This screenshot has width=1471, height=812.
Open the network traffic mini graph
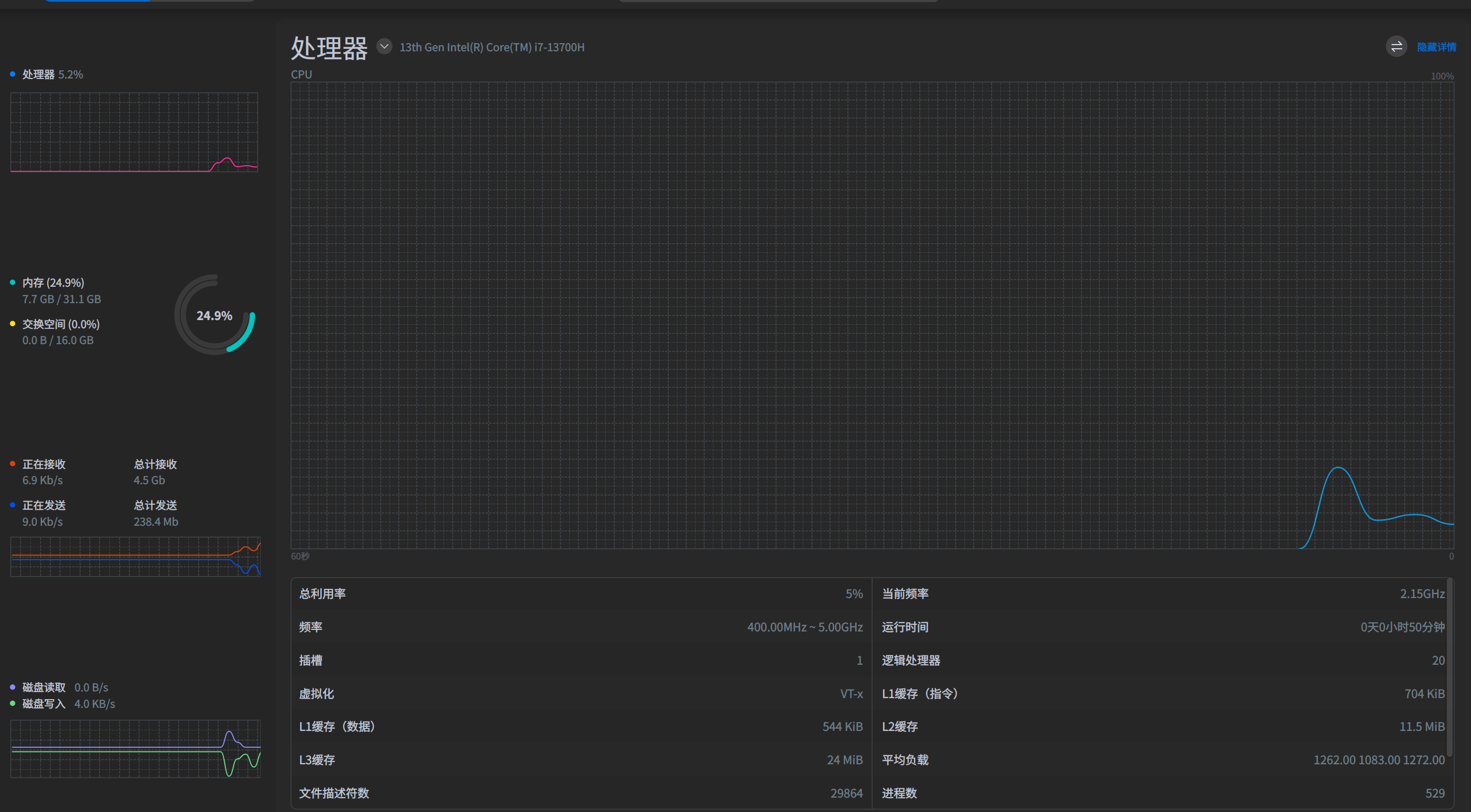coord(136,557)
